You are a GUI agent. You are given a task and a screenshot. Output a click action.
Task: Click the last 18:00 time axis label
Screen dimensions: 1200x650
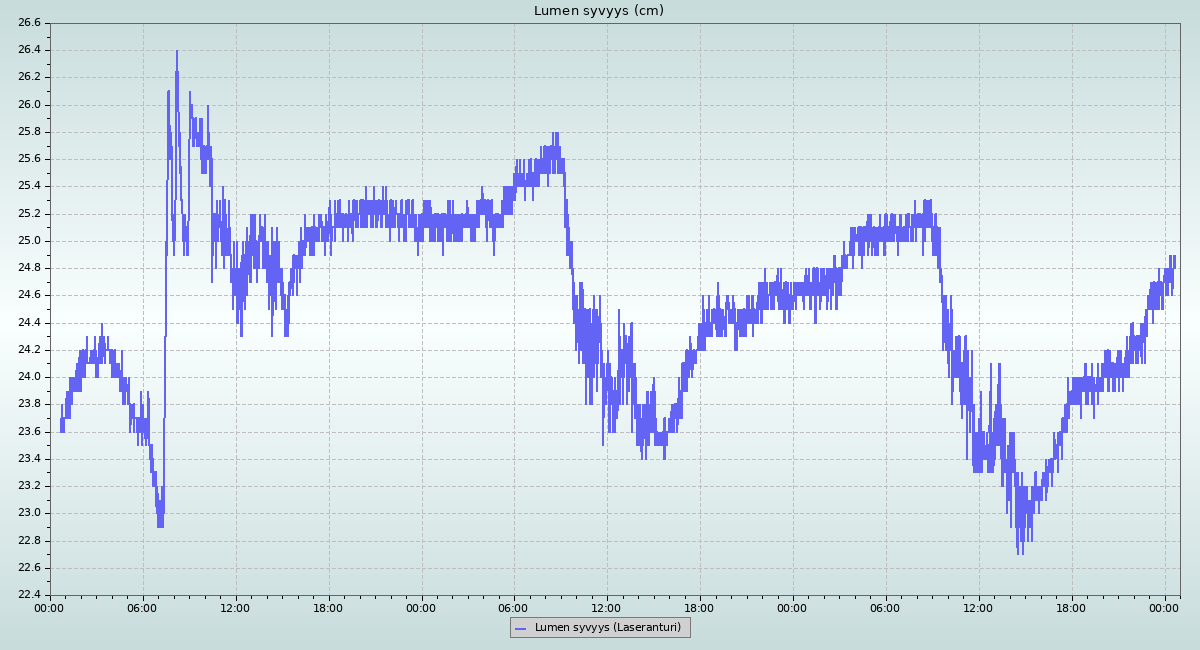(x=1071, y=607)
